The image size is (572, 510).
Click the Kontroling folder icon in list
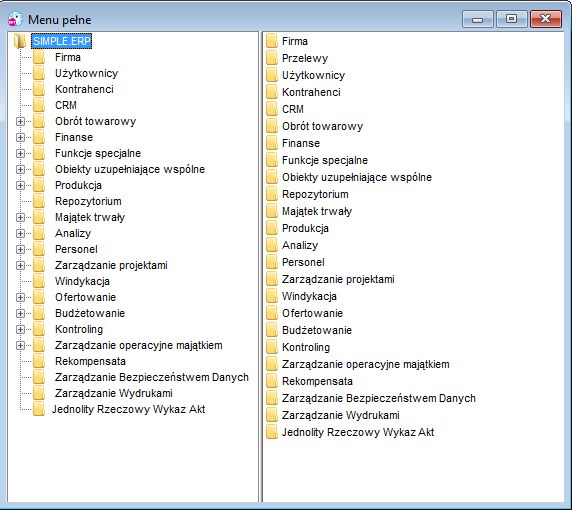(x=272, y=347)
